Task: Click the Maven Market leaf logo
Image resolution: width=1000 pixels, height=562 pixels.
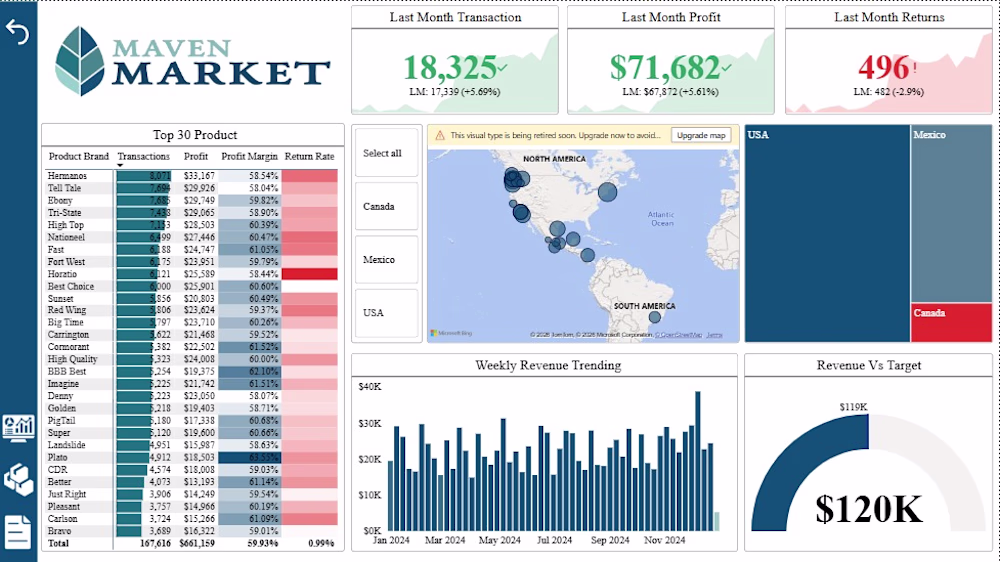Action: pyautogui.click(x=80, y=61)
